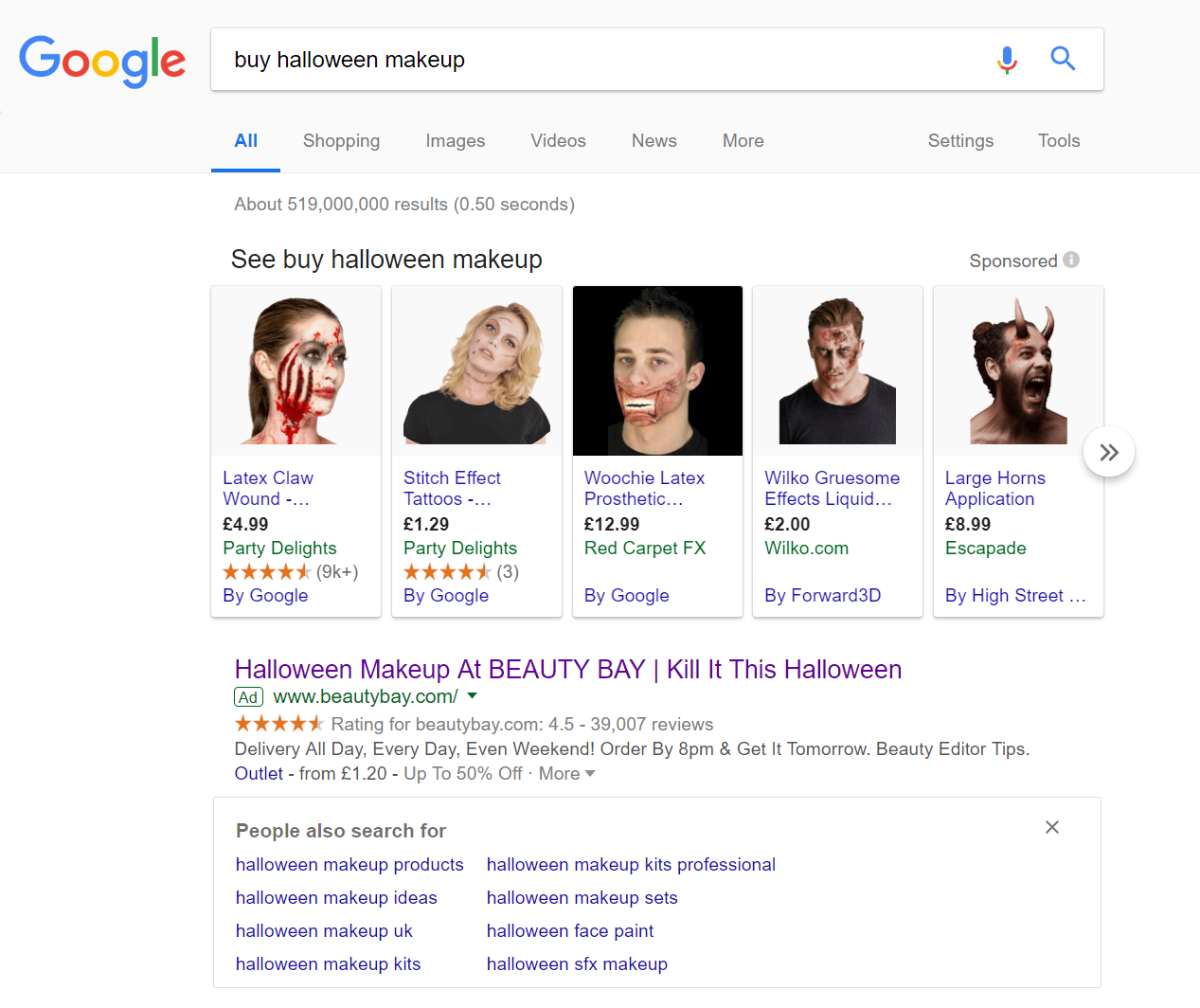Click the By Forward3D link
Viewport: 1200px width, 1008px height.
[822, 596]
